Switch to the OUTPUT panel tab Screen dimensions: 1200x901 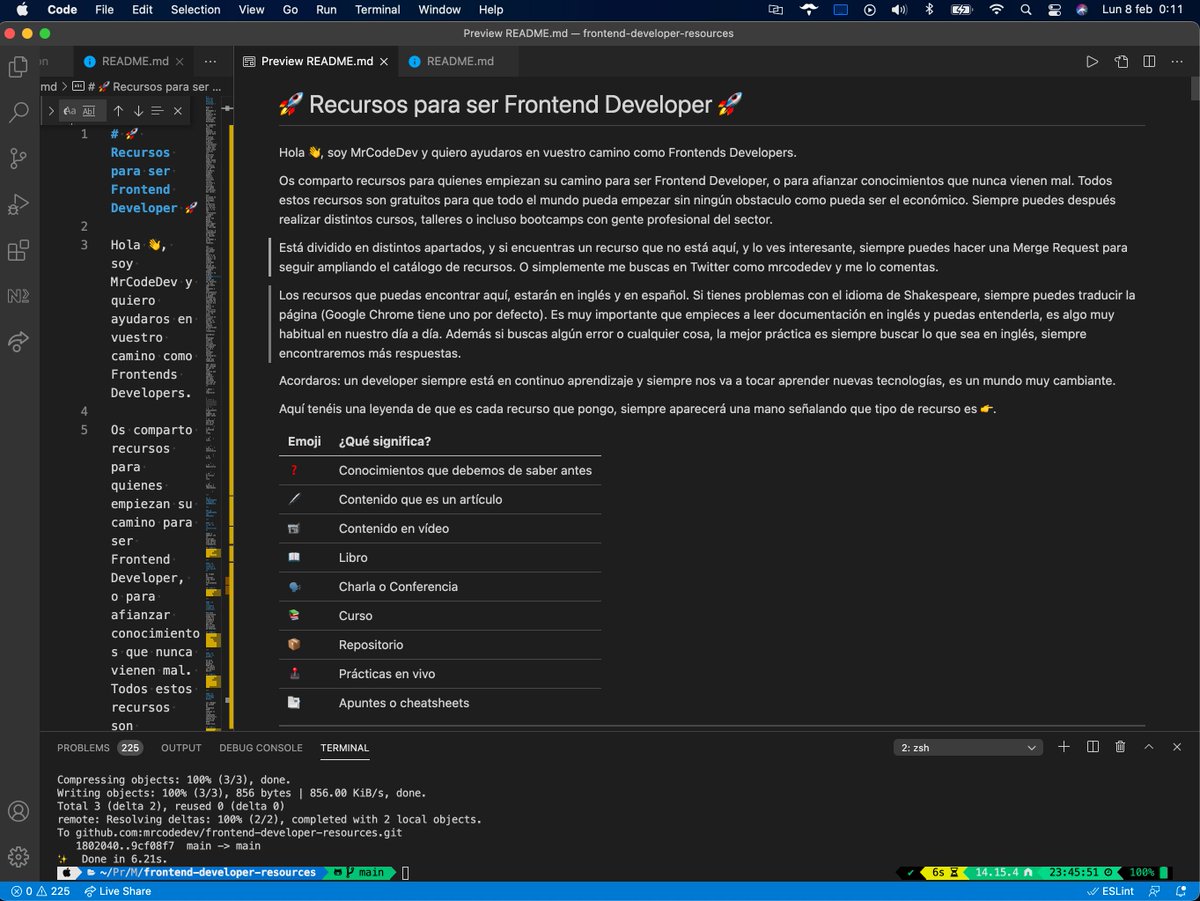pyautogui.click(x=181, y=748)
